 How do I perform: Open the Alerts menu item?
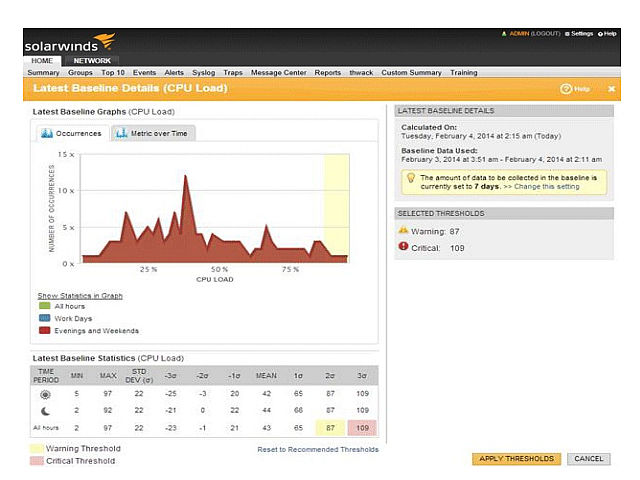(174, 72)
